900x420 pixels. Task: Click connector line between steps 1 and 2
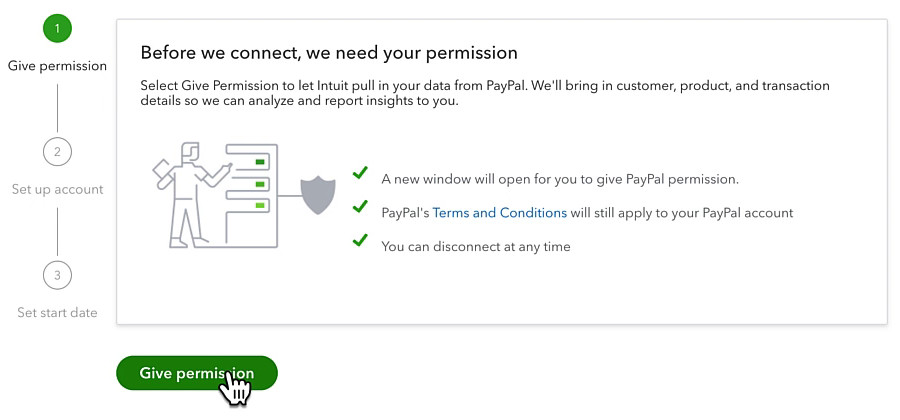point(57,108)
